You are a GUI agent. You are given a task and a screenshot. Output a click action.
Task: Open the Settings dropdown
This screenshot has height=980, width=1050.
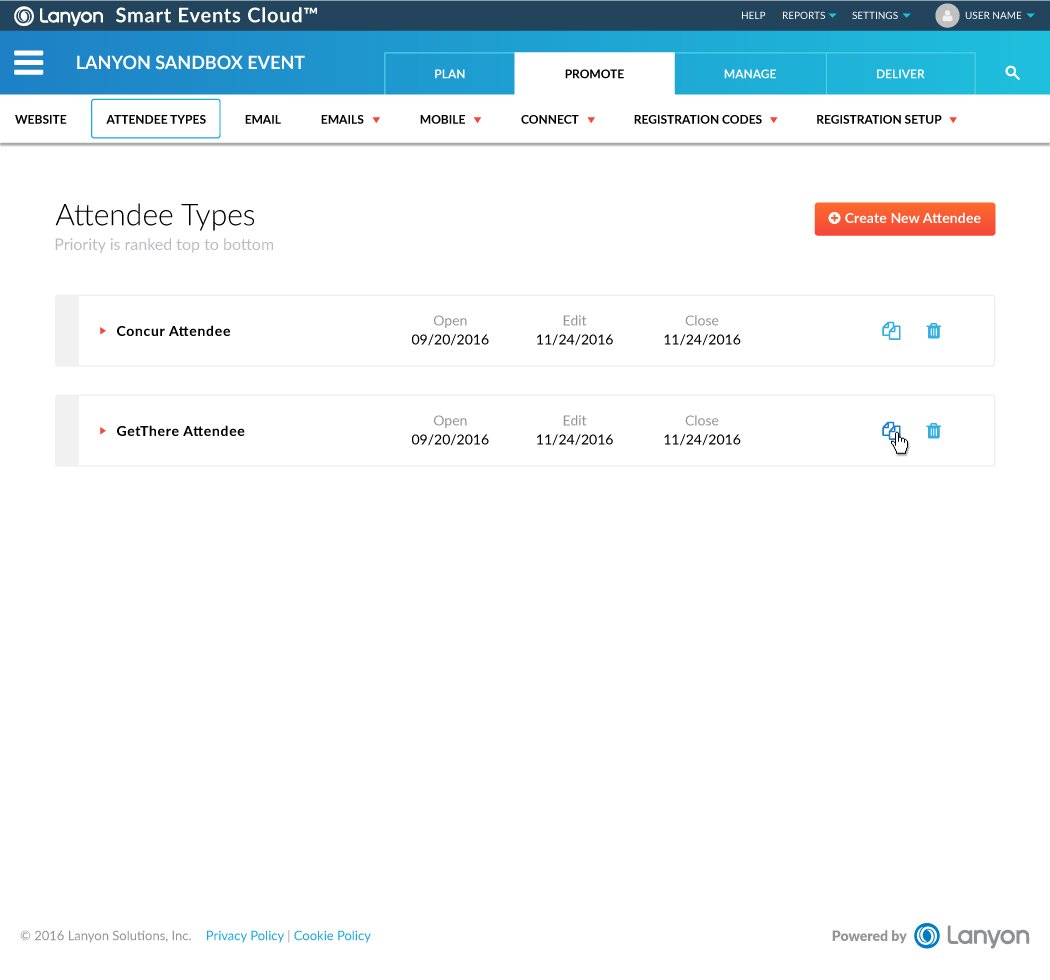click(880, 15)
